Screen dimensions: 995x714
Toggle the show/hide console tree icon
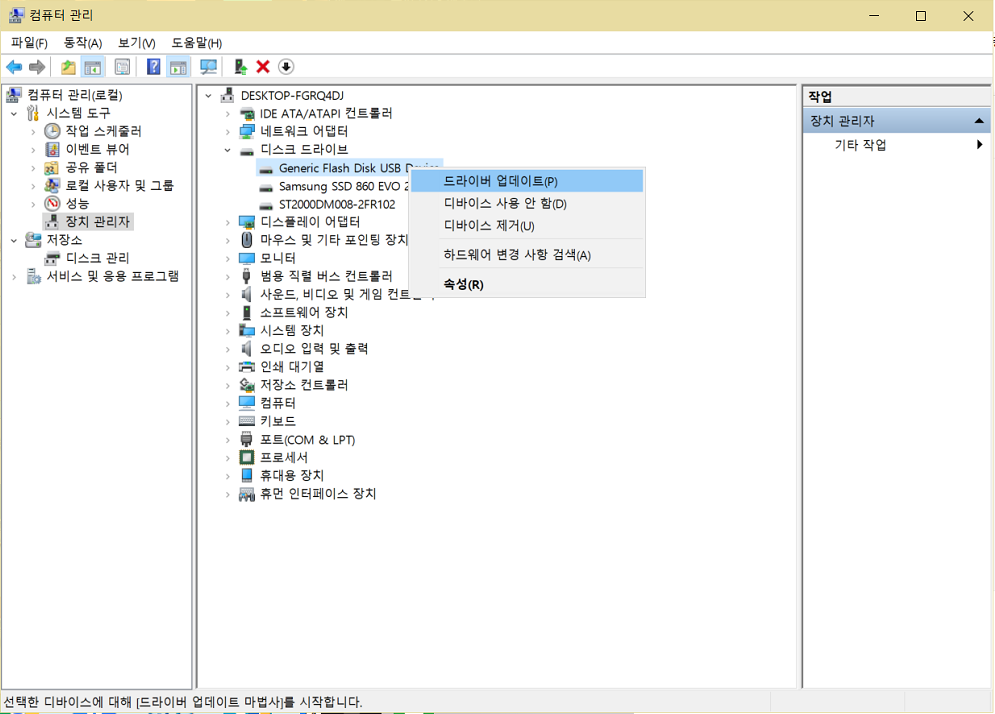91,66
